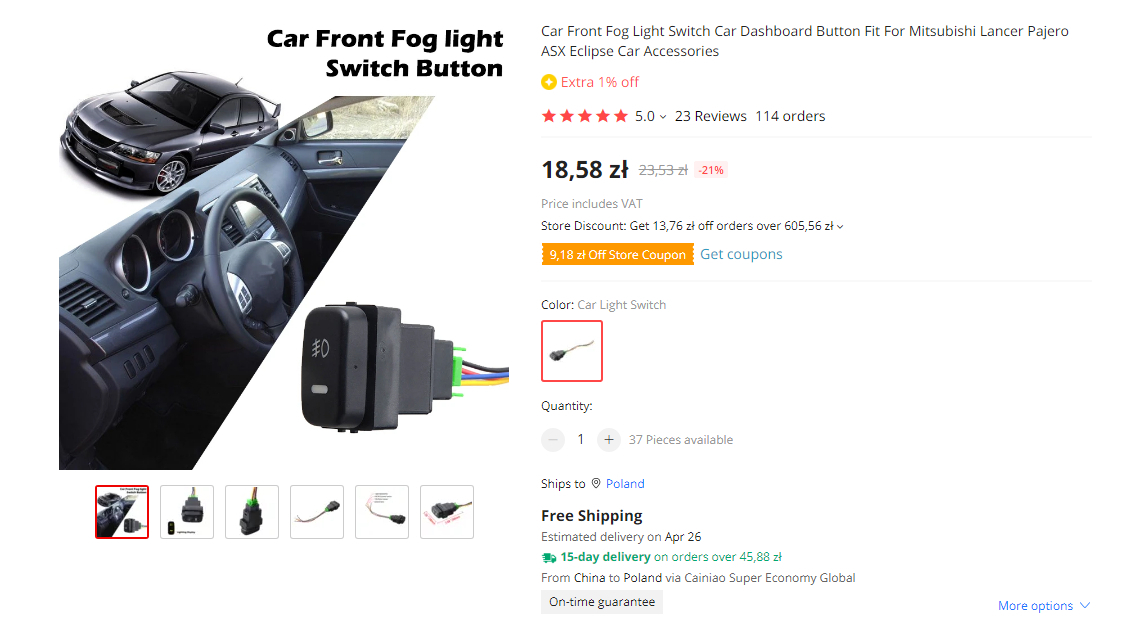View the sixth thumbnail with switch dimensions

pos(447,512)
